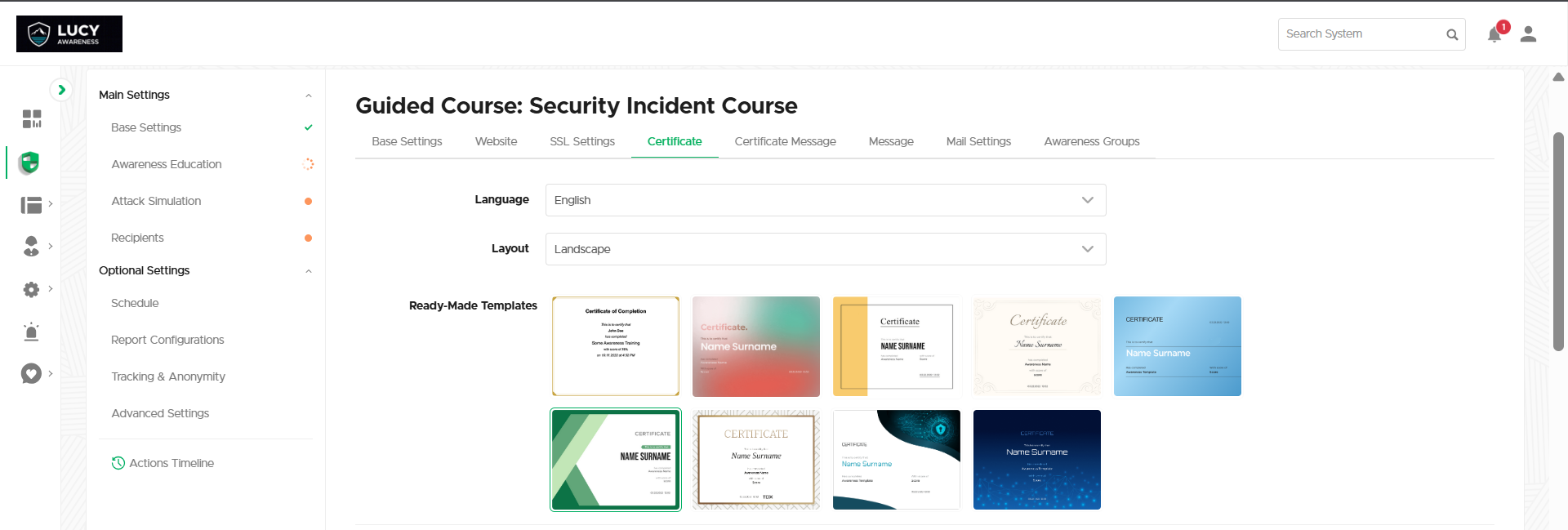Select the red-green gradient certificate template
1568x530 pixels.
[x=755, y=346]
